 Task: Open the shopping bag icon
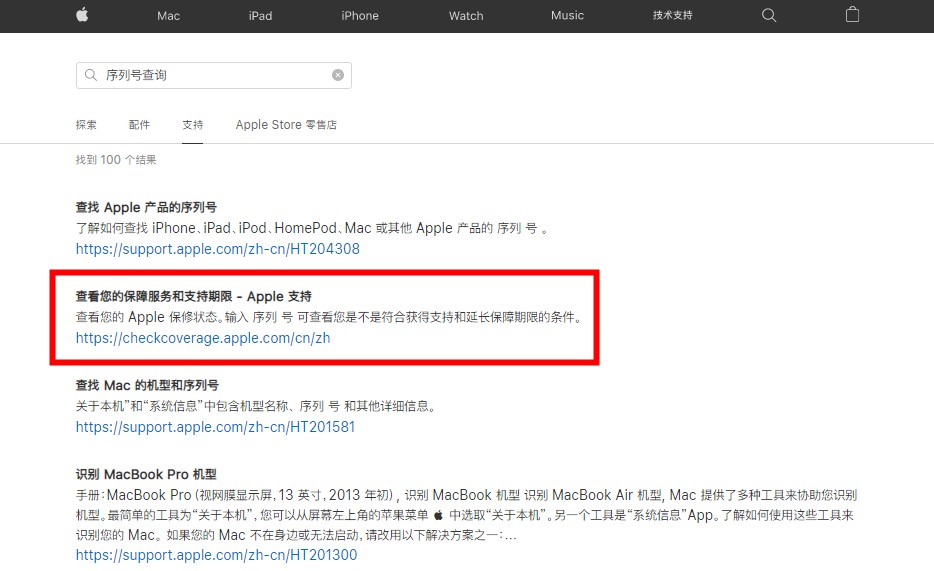coord(852,15)
